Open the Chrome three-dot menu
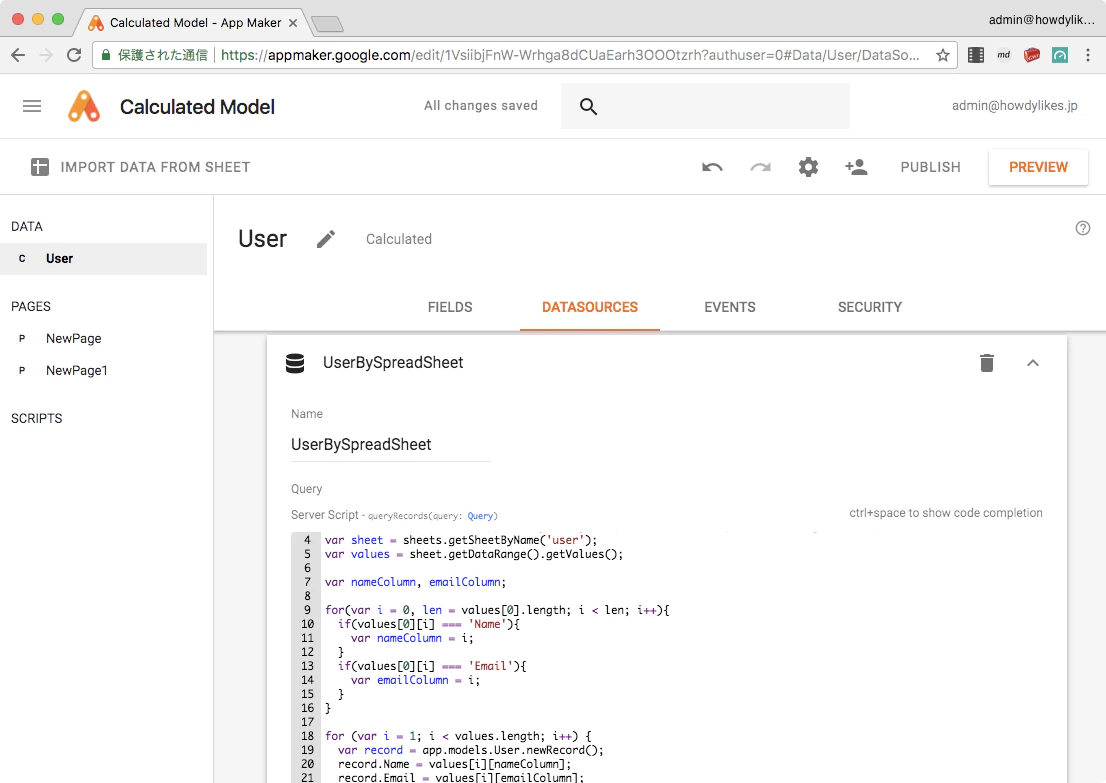Screen dimensions: 1106x783 tap(1088, 55)
